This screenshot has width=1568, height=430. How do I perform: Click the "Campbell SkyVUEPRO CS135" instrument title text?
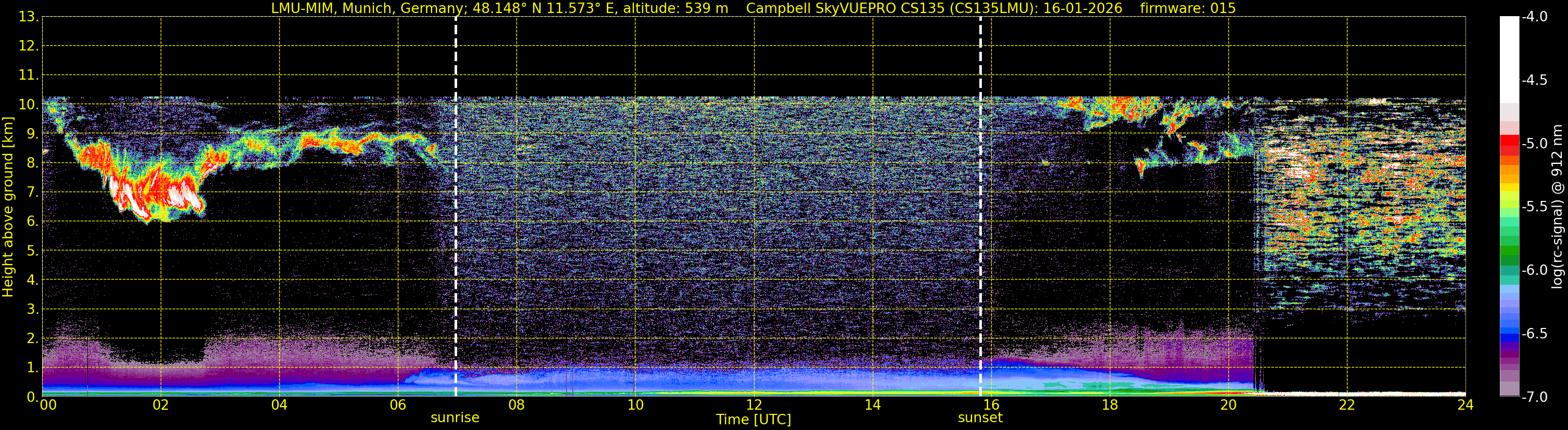point(845,8)
